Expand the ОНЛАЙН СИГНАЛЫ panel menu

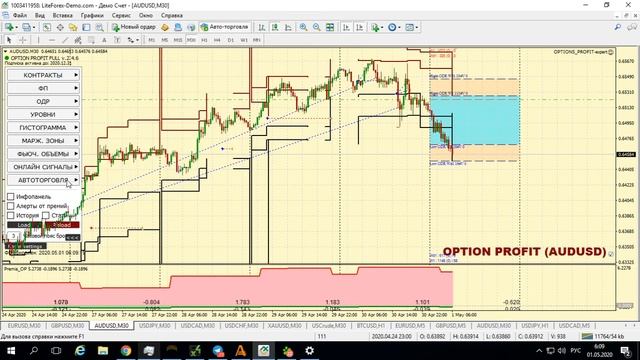(43, 167)
